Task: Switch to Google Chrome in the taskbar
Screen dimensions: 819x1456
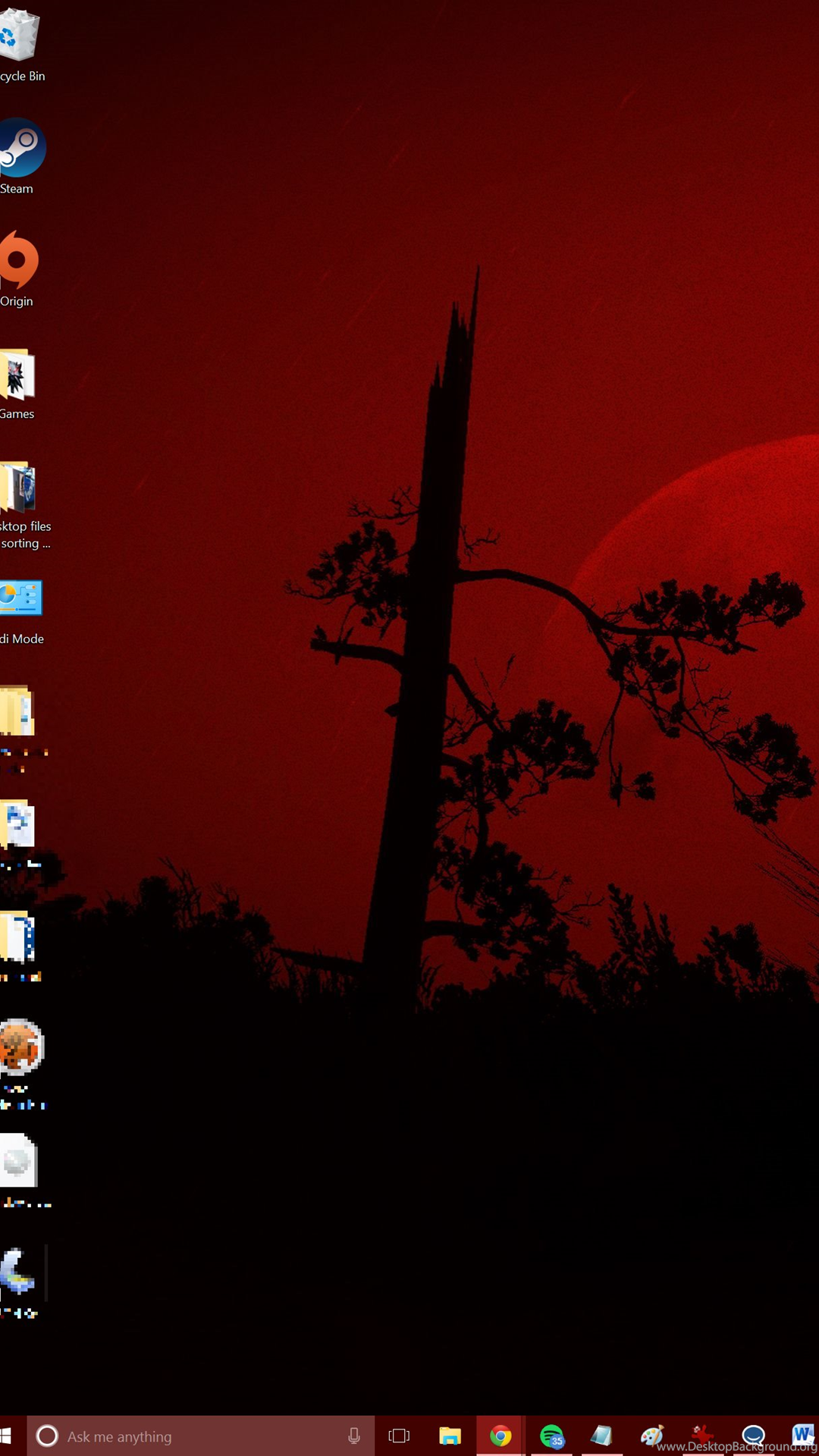Action: pos(500,1436)
